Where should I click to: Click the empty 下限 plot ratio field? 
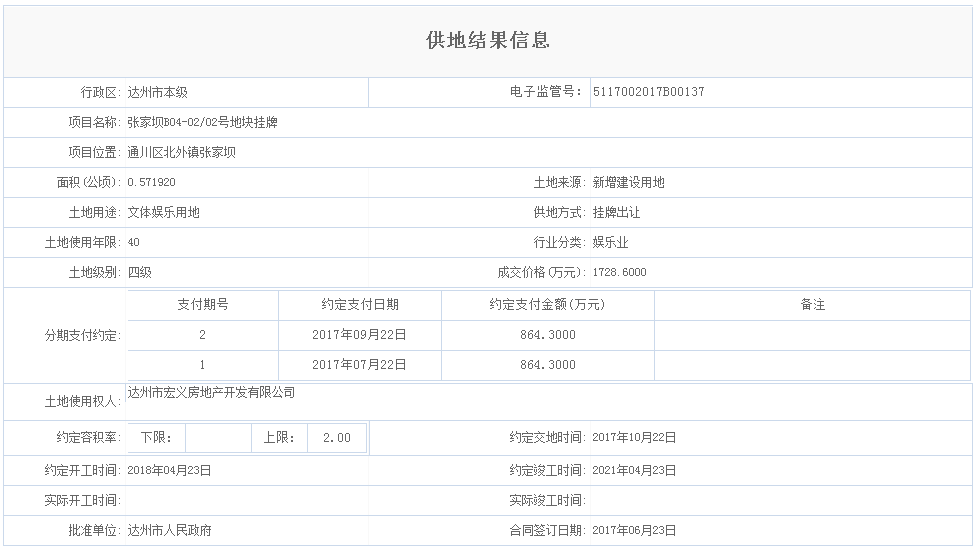coord(218,438)
